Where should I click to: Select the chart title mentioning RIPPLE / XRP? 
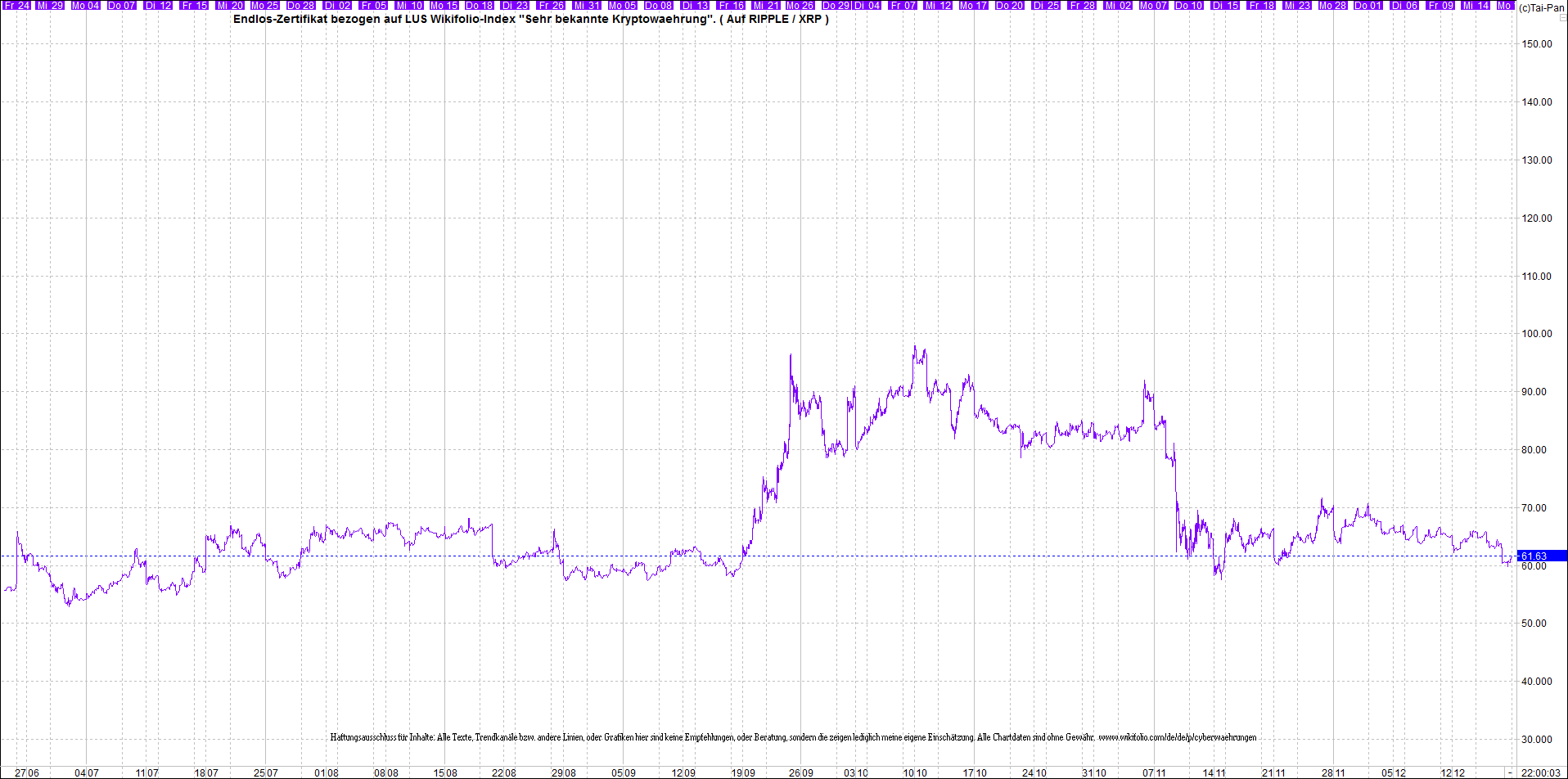point(530,19)
